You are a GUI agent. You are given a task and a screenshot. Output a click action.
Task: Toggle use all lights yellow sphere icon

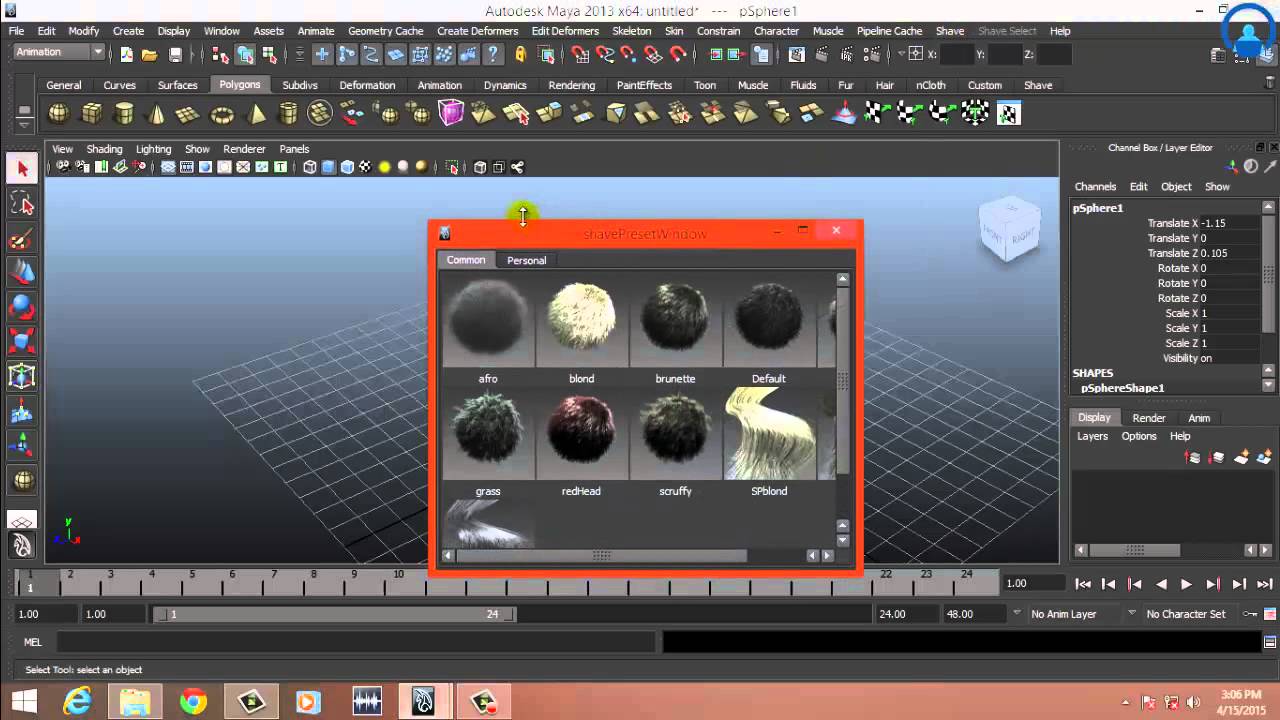384,167
